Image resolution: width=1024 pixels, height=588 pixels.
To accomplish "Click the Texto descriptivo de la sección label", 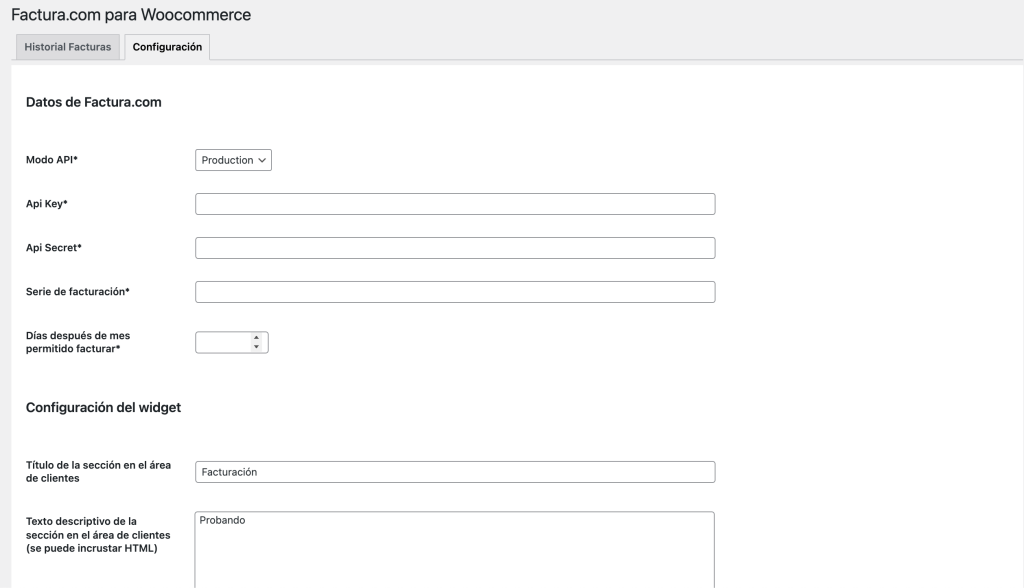I will [98, 535].
